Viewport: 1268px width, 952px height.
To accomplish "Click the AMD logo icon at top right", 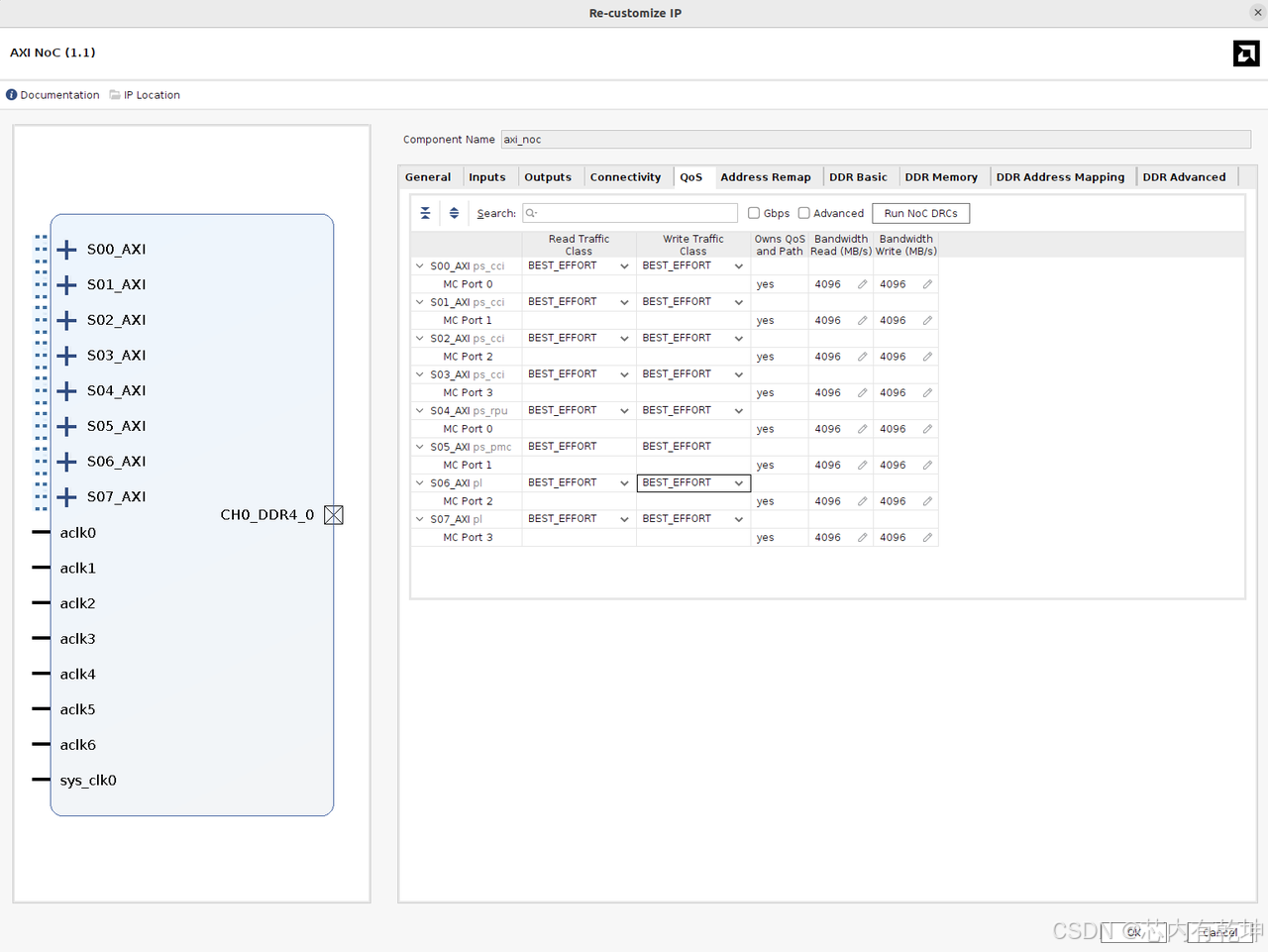I will click(1246, 53).
